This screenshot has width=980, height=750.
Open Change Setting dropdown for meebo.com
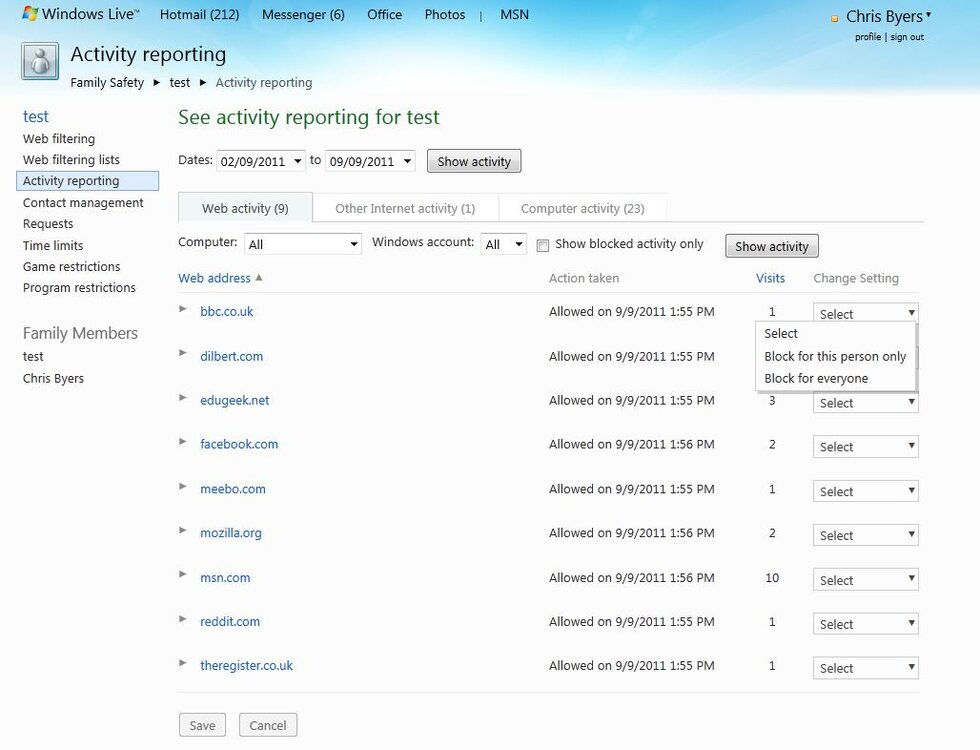(x=866, y=491)
